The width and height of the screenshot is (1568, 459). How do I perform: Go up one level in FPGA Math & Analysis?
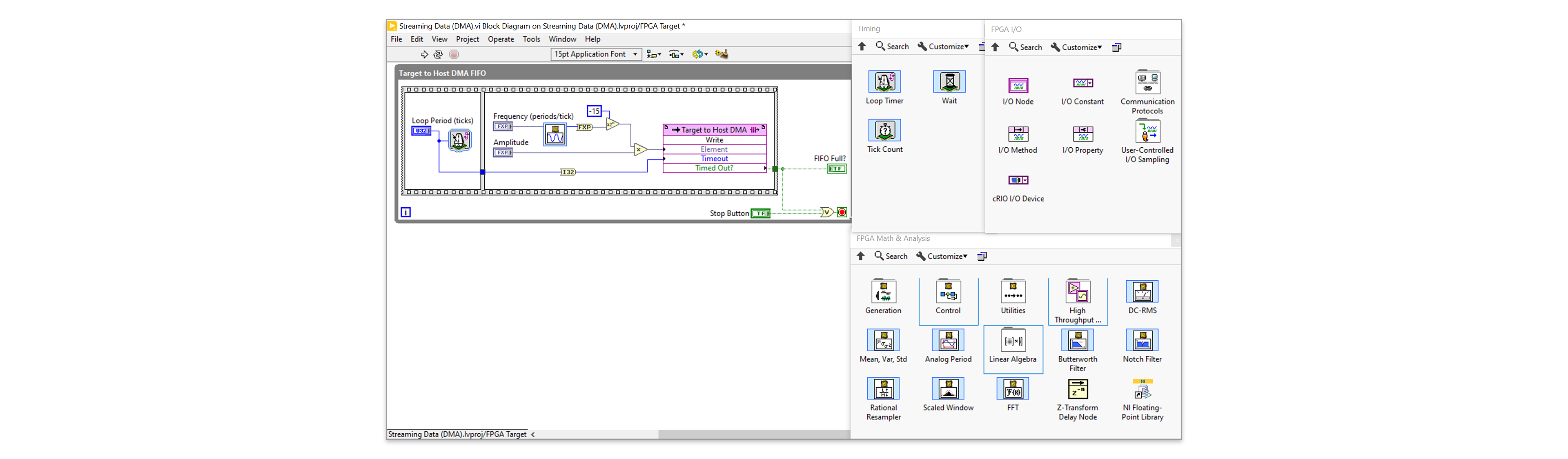click(x=861, y=256)
